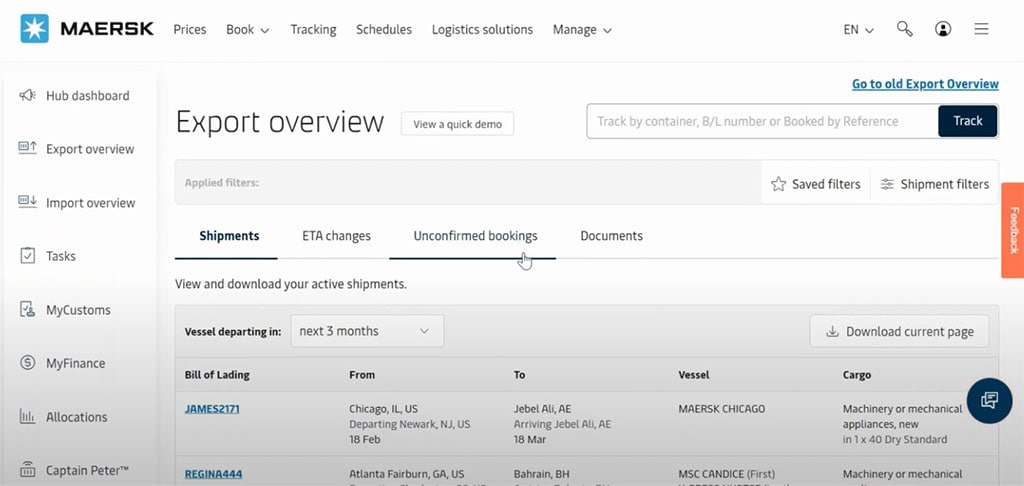Open the vessel departing 'next 3 months' dropdown
The width and height of the screenshot is (1024, 486).
tap(366, 331)
